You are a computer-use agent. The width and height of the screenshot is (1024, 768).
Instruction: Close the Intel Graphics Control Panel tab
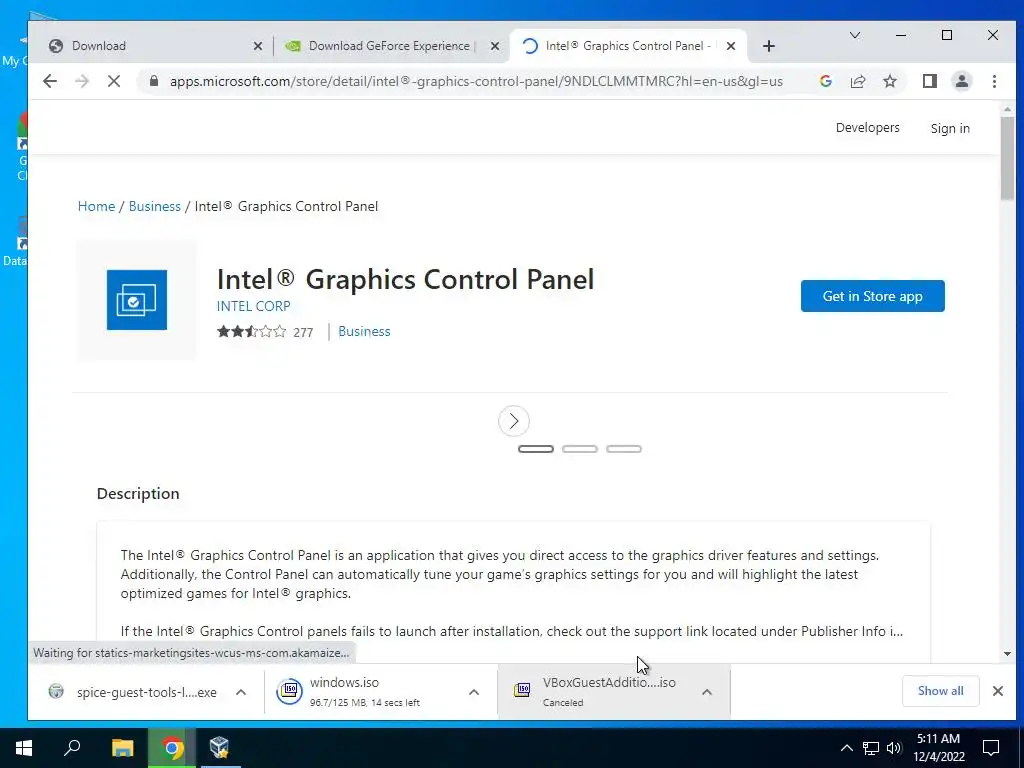(x=731, y=46)
